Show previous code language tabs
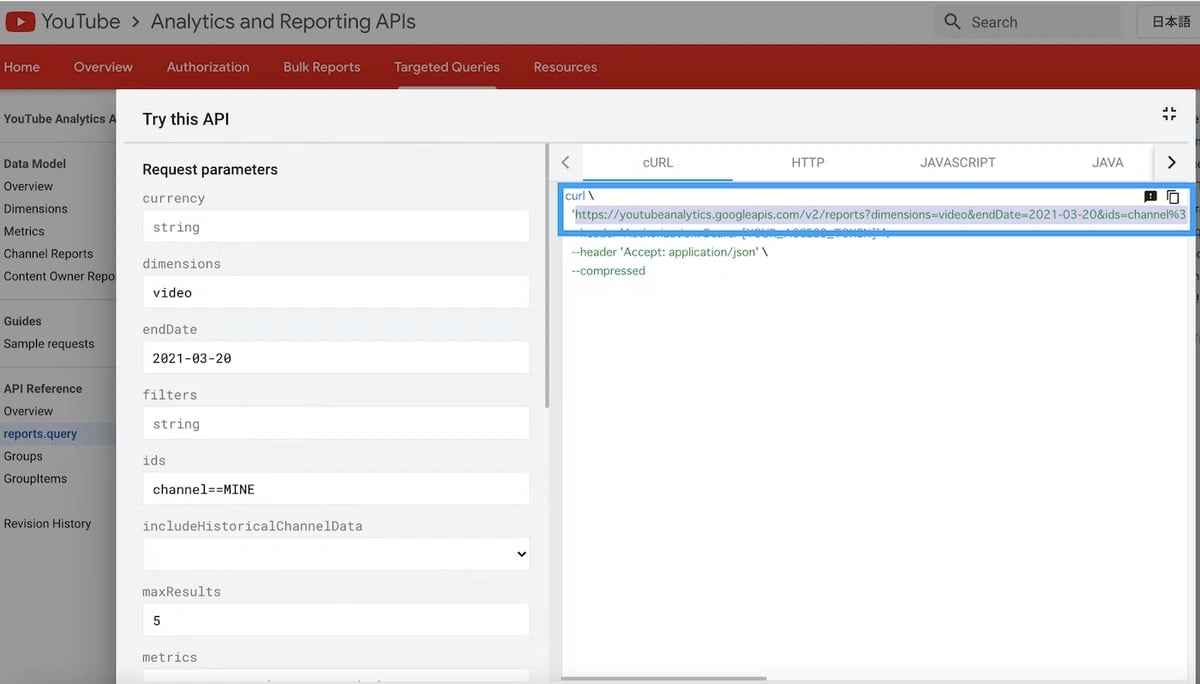The image size is (1200, 684). pyautogui.click(x=566, y=162)
